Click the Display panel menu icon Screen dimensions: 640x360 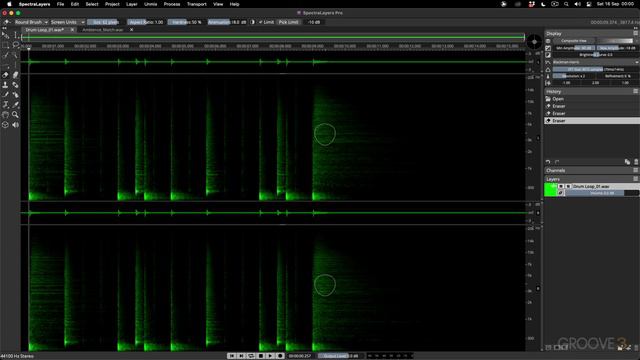636,33
